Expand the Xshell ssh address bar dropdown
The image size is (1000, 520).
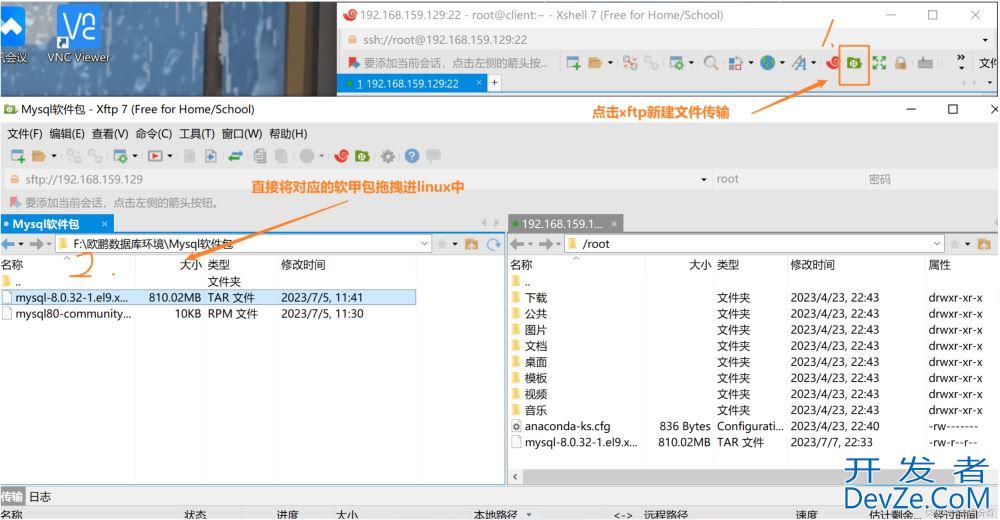(986, 40)
